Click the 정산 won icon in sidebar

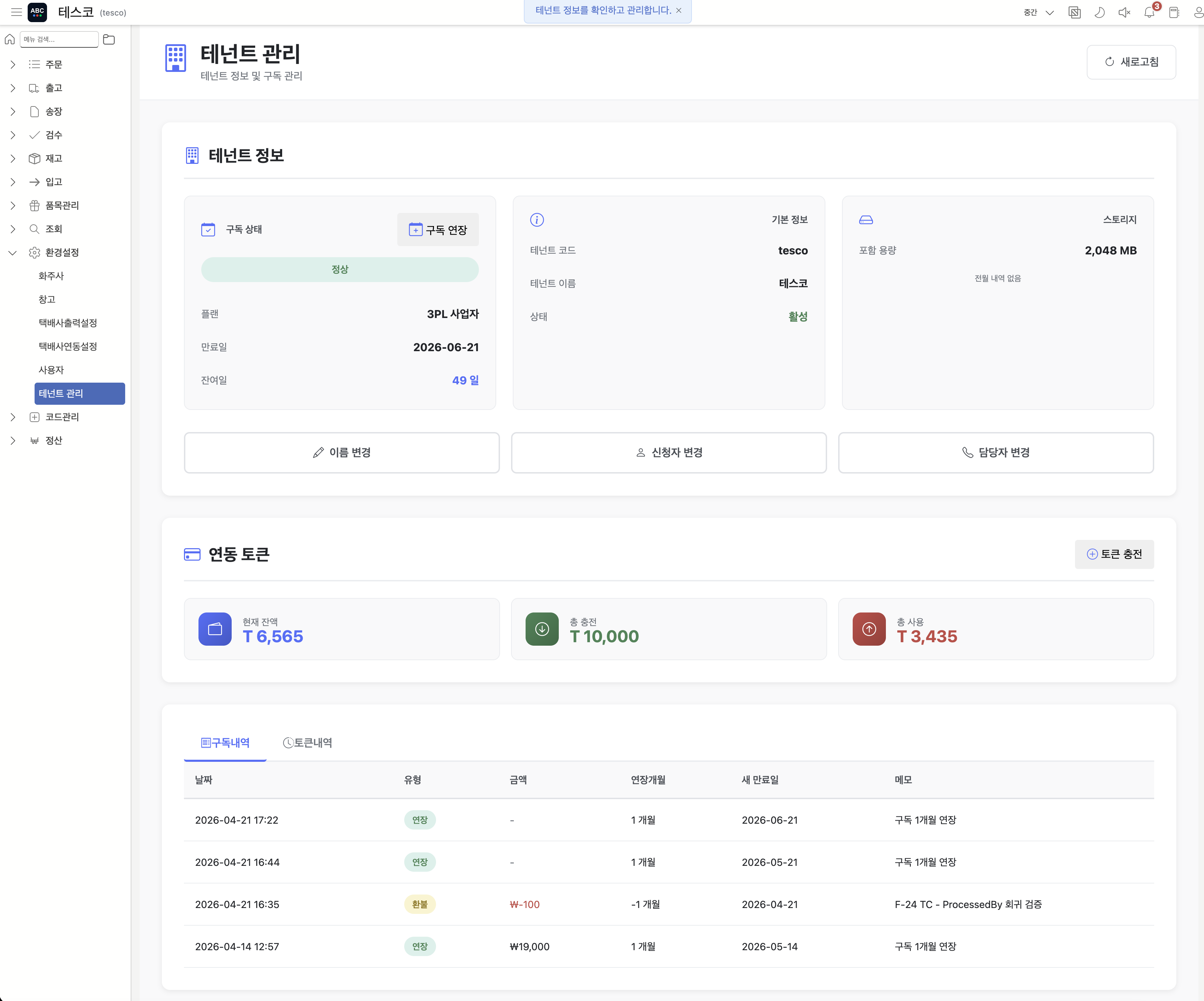(x=34, y=441)
